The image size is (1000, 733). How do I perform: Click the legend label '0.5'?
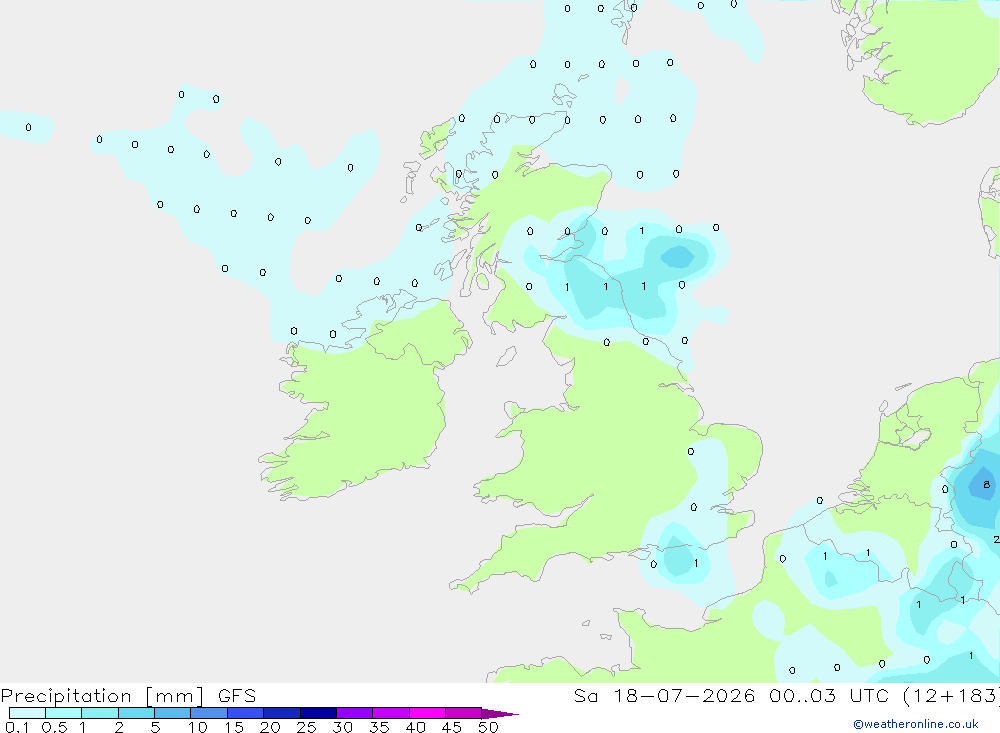54,727
